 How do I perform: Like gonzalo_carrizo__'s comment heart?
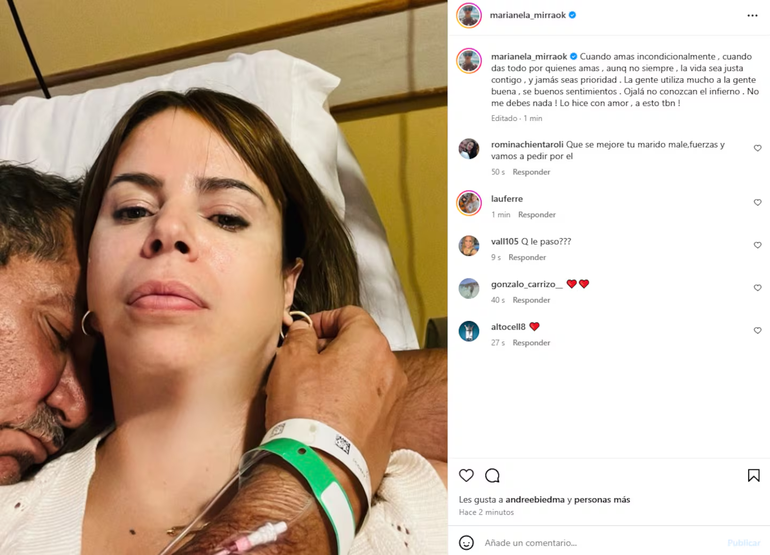(x=757, y=288)
